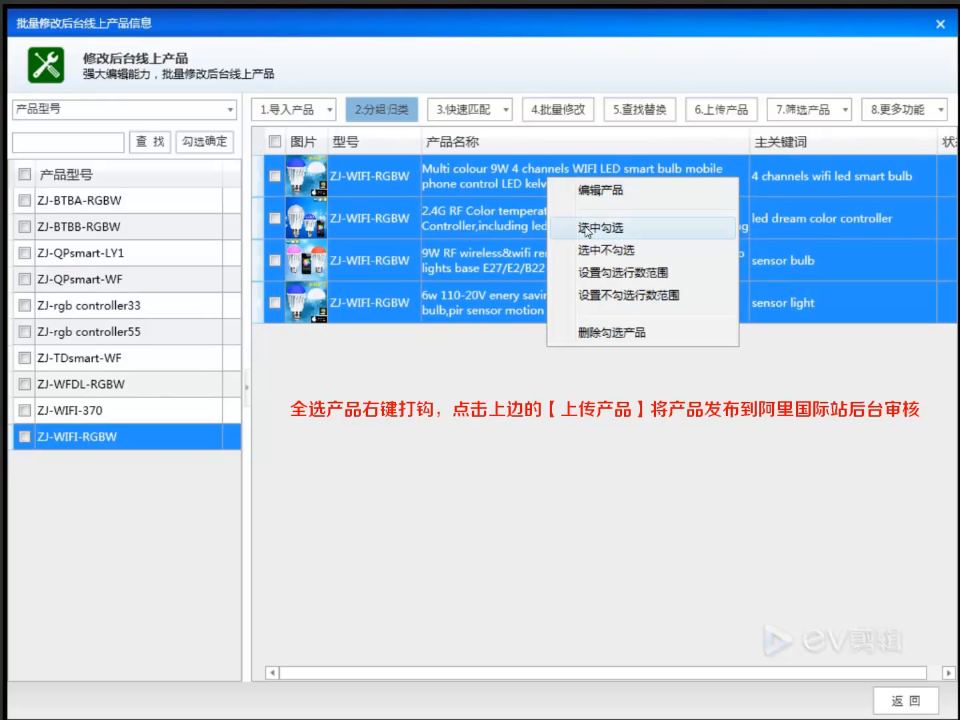
Task: Check the ZJ-BTBA-RGBW model checkbox
Action: pos(24,201)
